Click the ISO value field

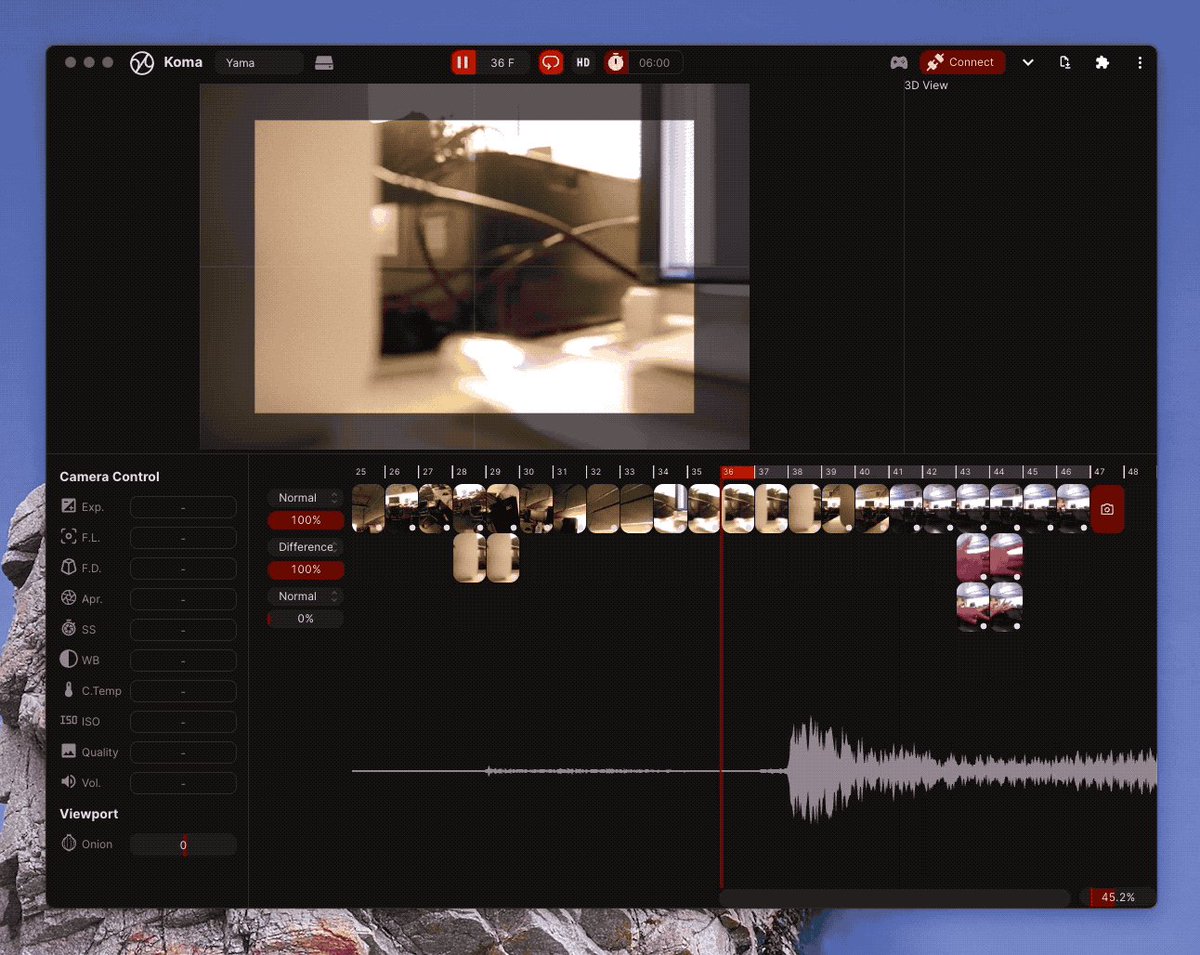[183, 721]
